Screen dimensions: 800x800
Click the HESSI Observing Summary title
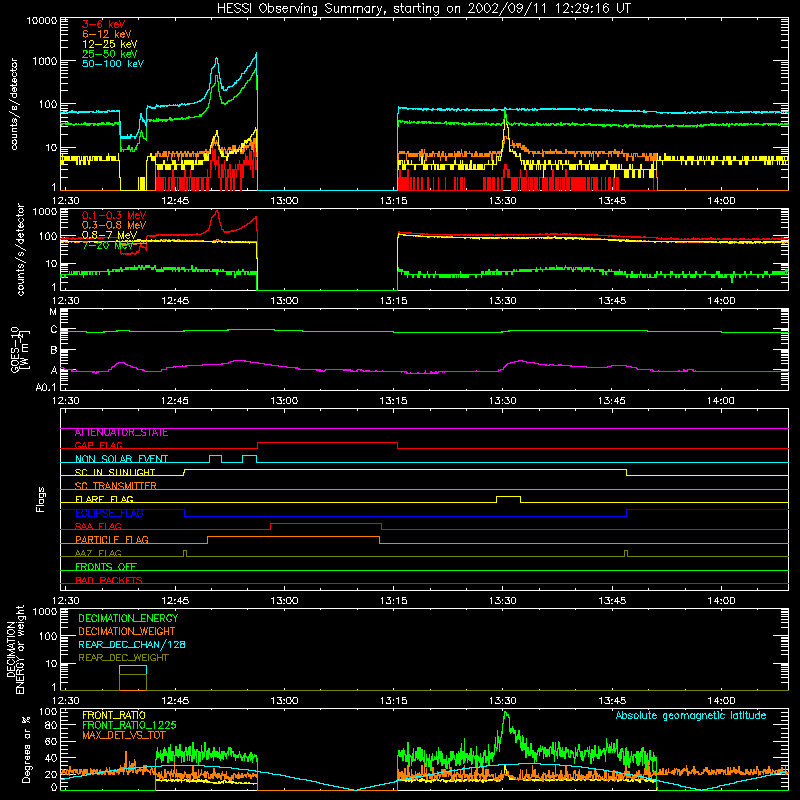point(423,8)
